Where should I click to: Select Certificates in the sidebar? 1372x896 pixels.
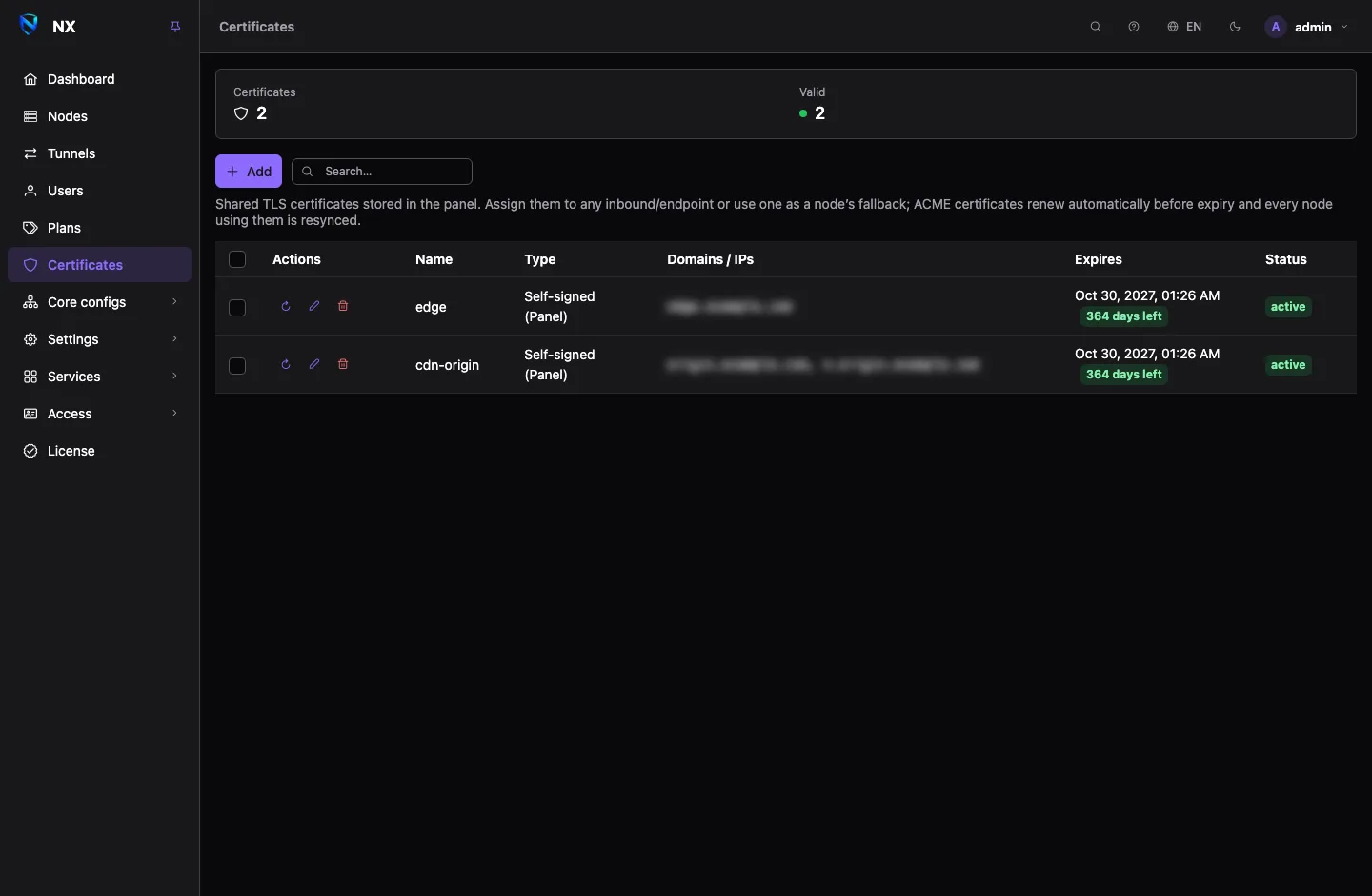[100, 265]
